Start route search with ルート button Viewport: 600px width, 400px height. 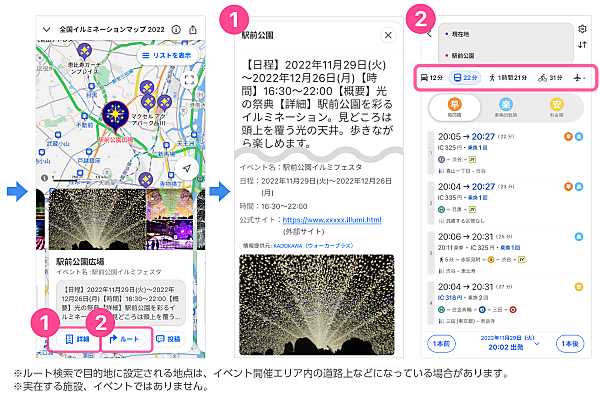tap(124, 339)
